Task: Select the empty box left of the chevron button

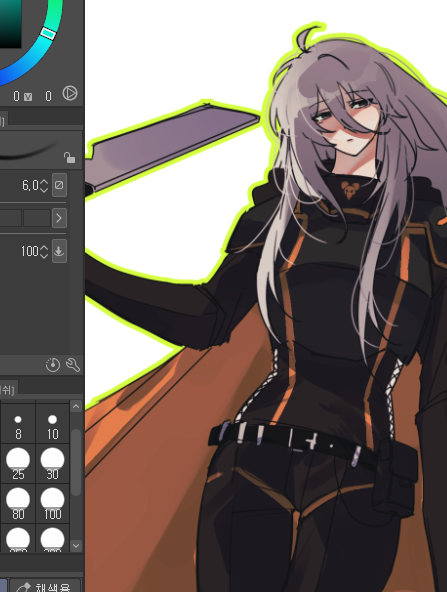Action: [37, 218]
